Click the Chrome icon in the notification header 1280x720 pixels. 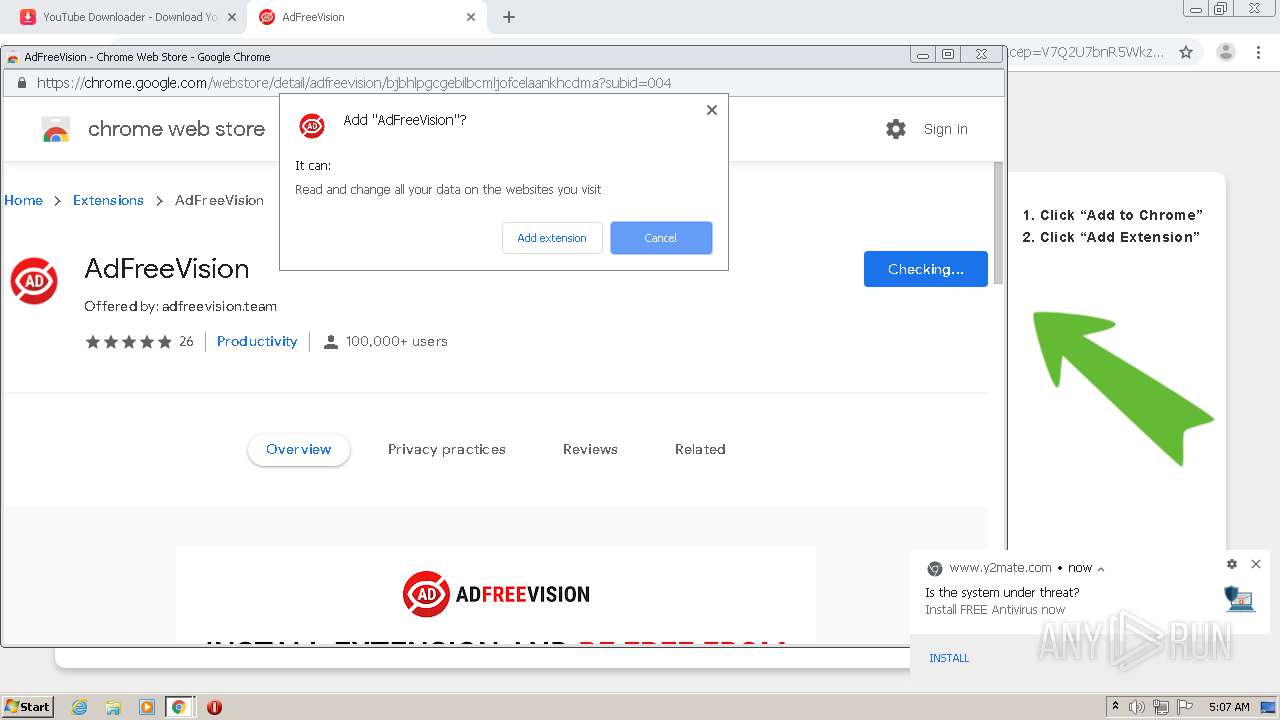point(935,568)
